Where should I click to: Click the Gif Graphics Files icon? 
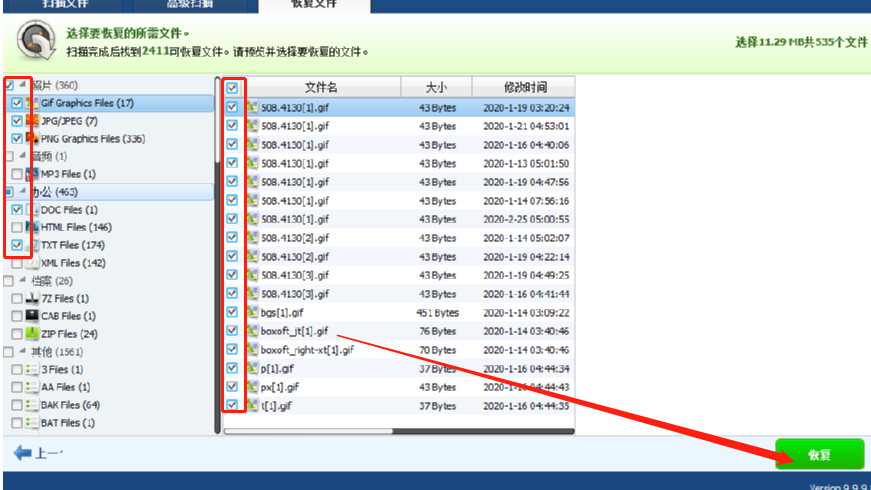click(x=32, y=103)
